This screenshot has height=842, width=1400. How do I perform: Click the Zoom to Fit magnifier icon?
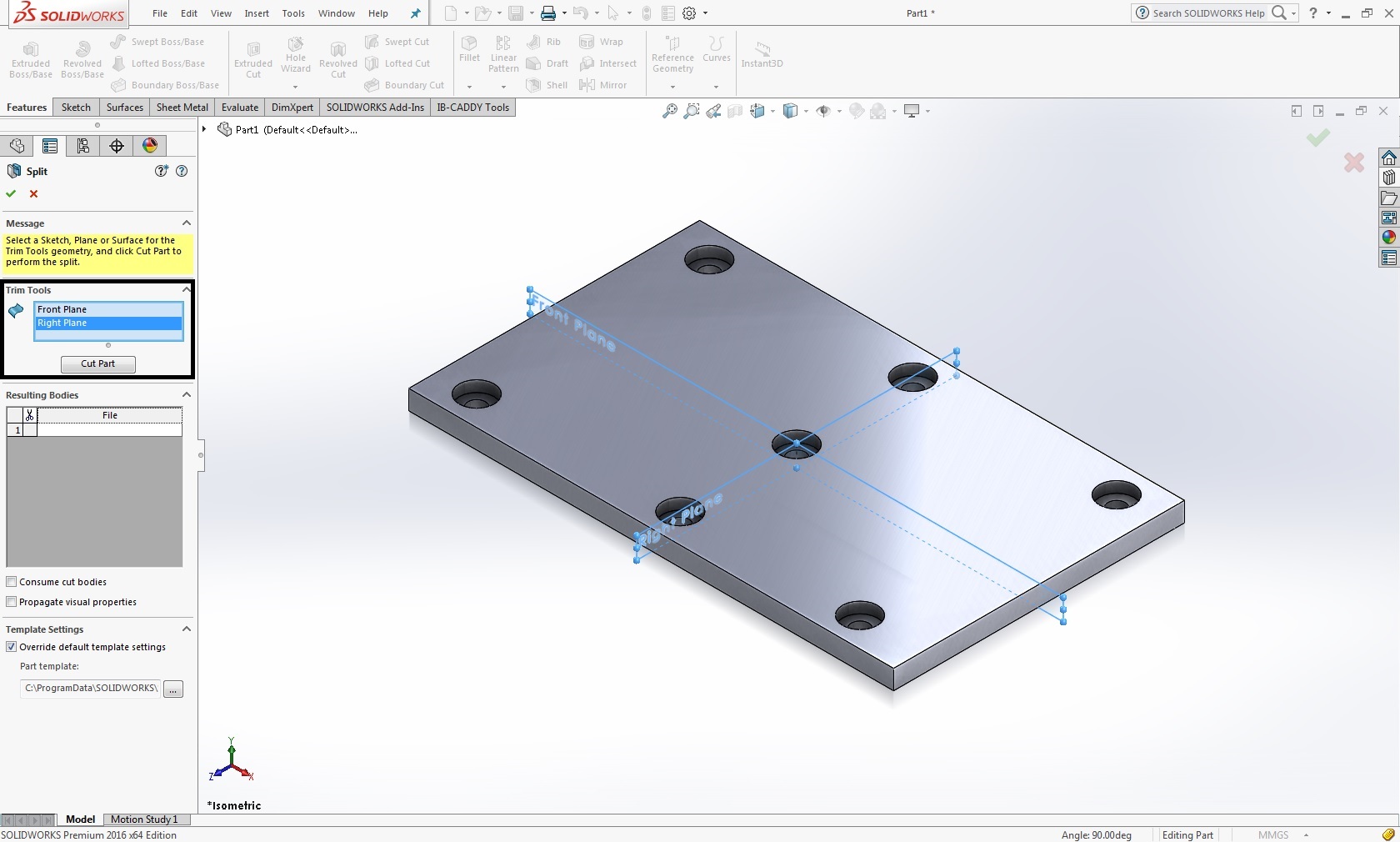(669, 111)
